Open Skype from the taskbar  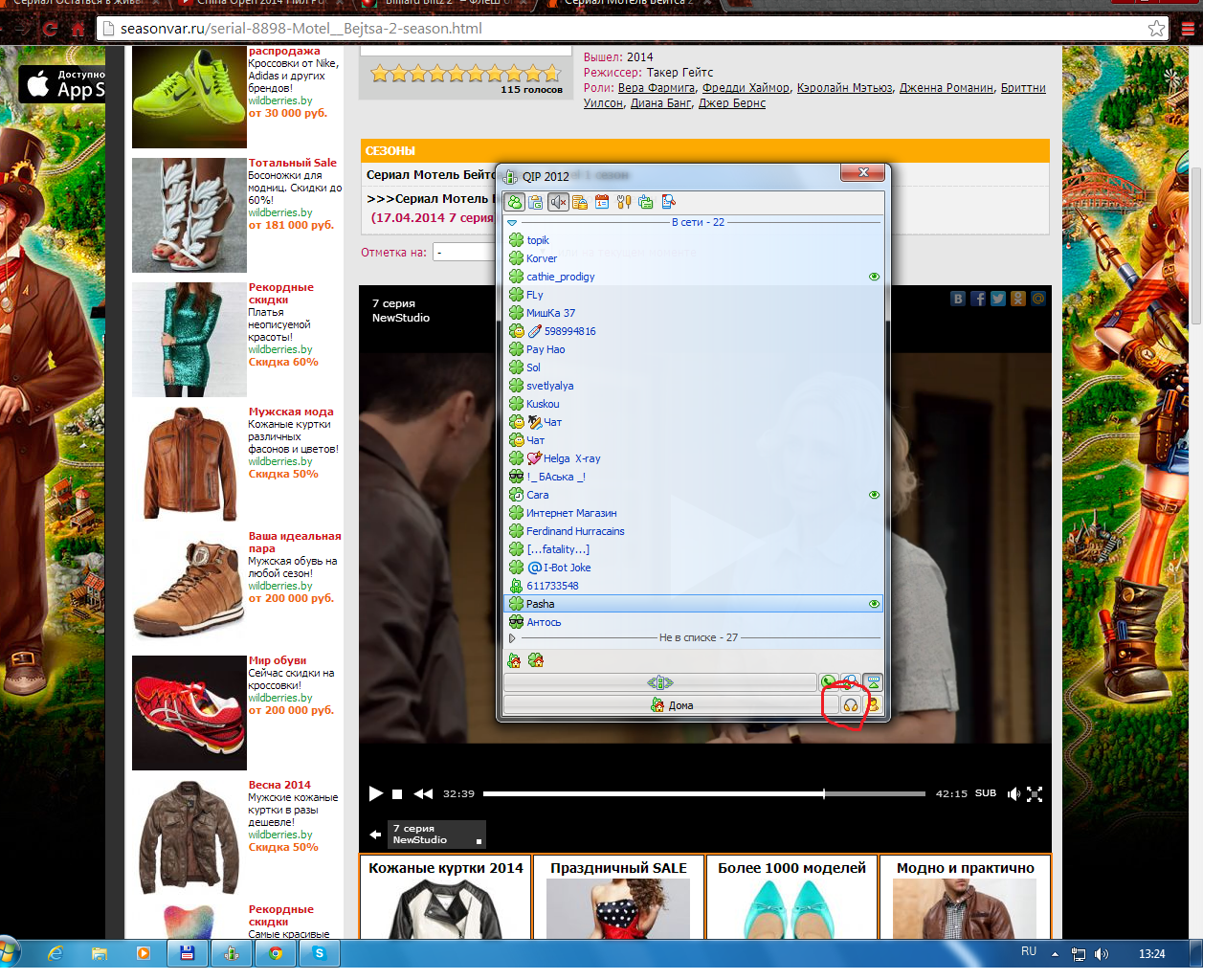(x=319, y=953)
